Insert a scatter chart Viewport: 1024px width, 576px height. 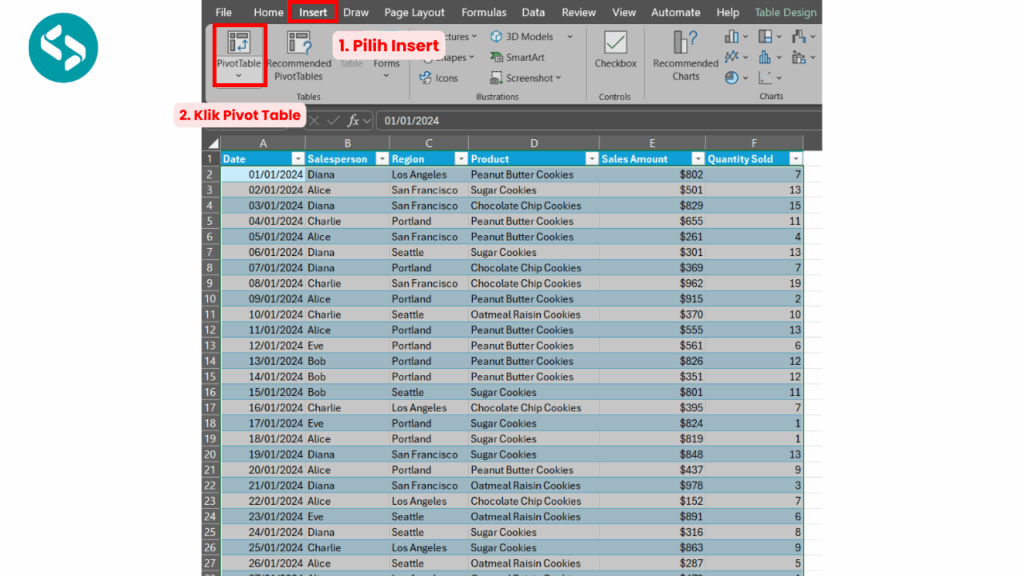tap(763, 78)
